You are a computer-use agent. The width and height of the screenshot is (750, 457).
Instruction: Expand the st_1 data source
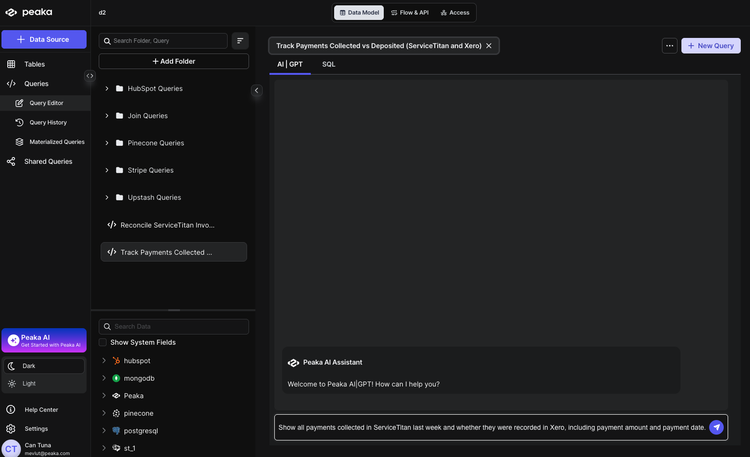(104, 448)
